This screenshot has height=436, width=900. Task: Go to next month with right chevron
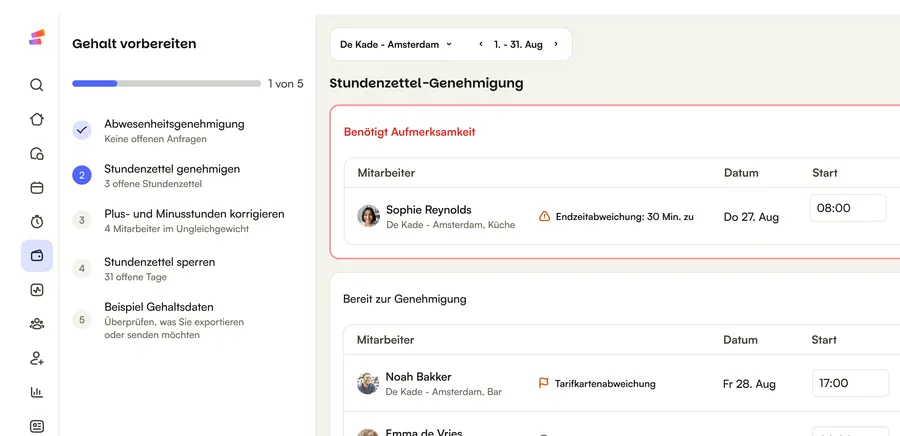(556, 44)
